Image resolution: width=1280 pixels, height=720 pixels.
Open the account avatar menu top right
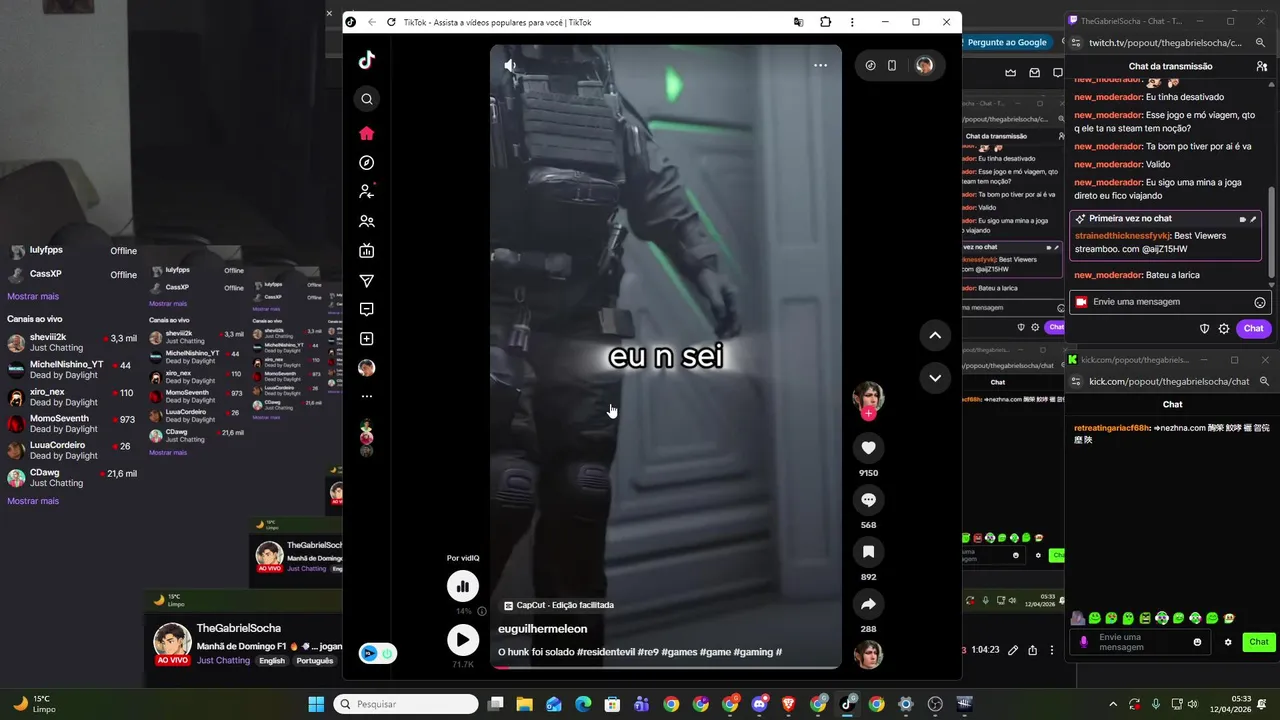click(924, 65)
